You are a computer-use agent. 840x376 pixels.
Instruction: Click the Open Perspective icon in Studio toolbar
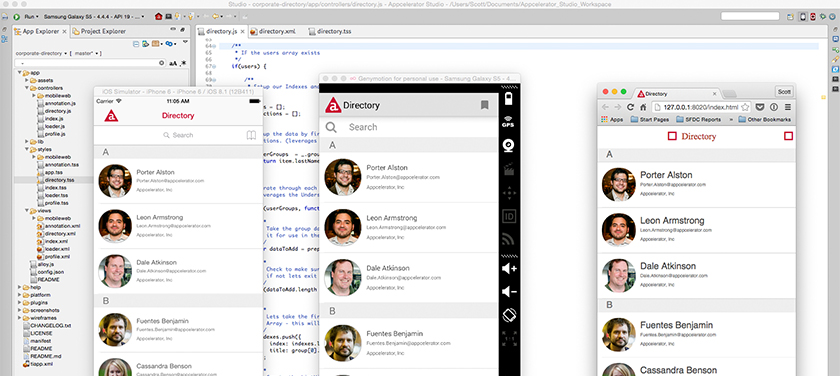tap(790, 17)
